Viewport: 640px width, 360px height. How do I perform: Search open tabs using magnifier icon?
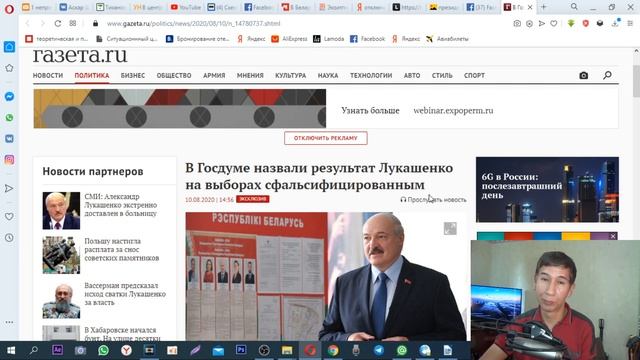(x=574, y=7)
